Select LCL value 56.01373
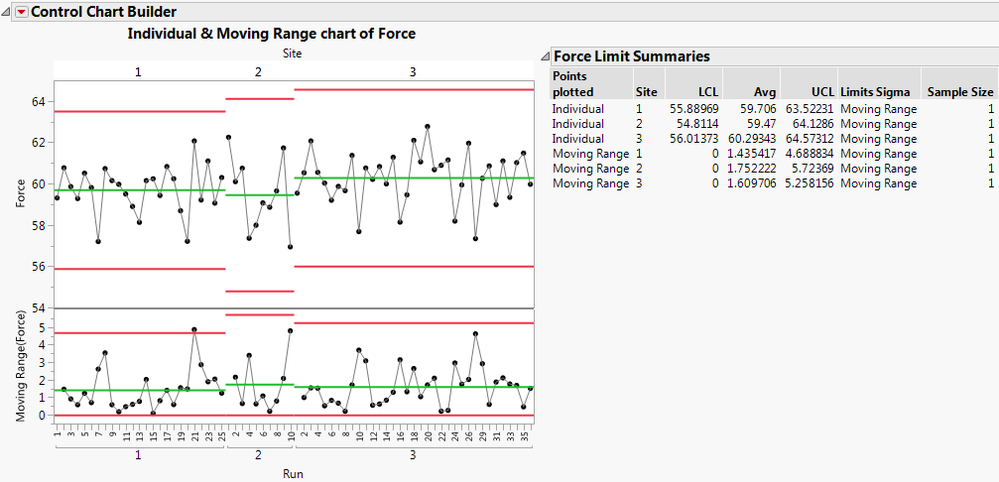 pyautogui.click(x=693, y=139)
